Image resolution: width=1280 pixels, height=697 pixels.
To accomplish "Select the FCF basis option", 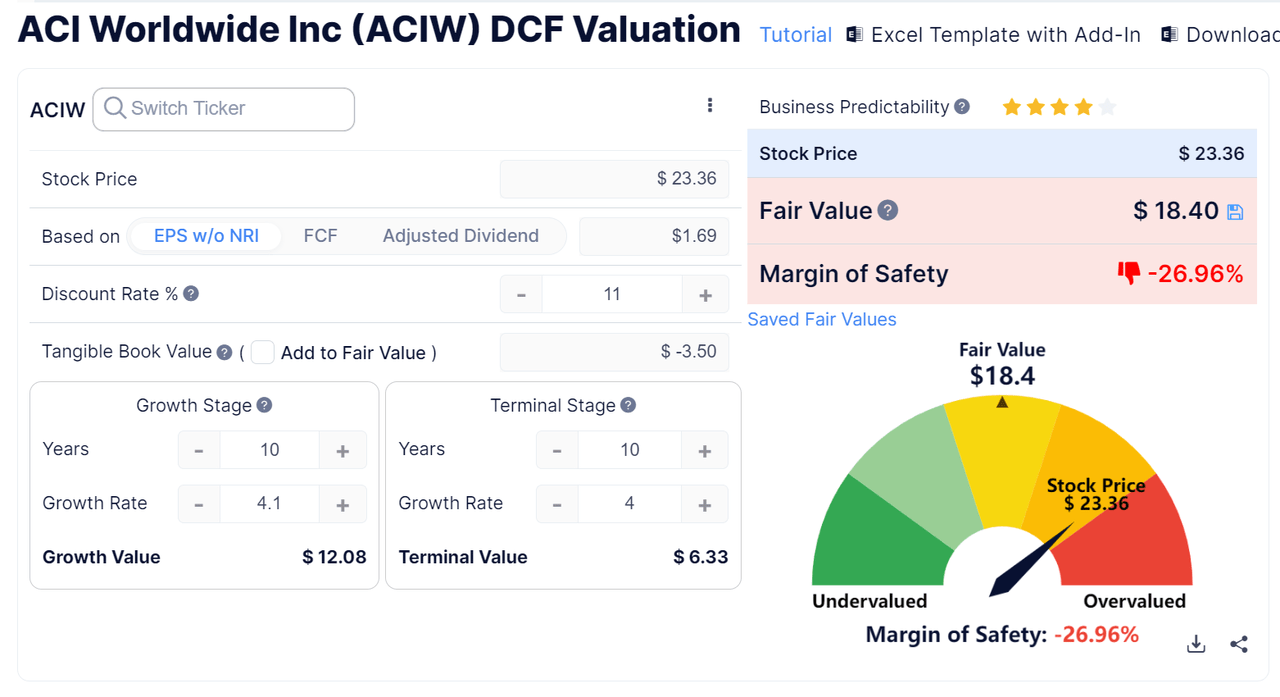I will point(320,236).
